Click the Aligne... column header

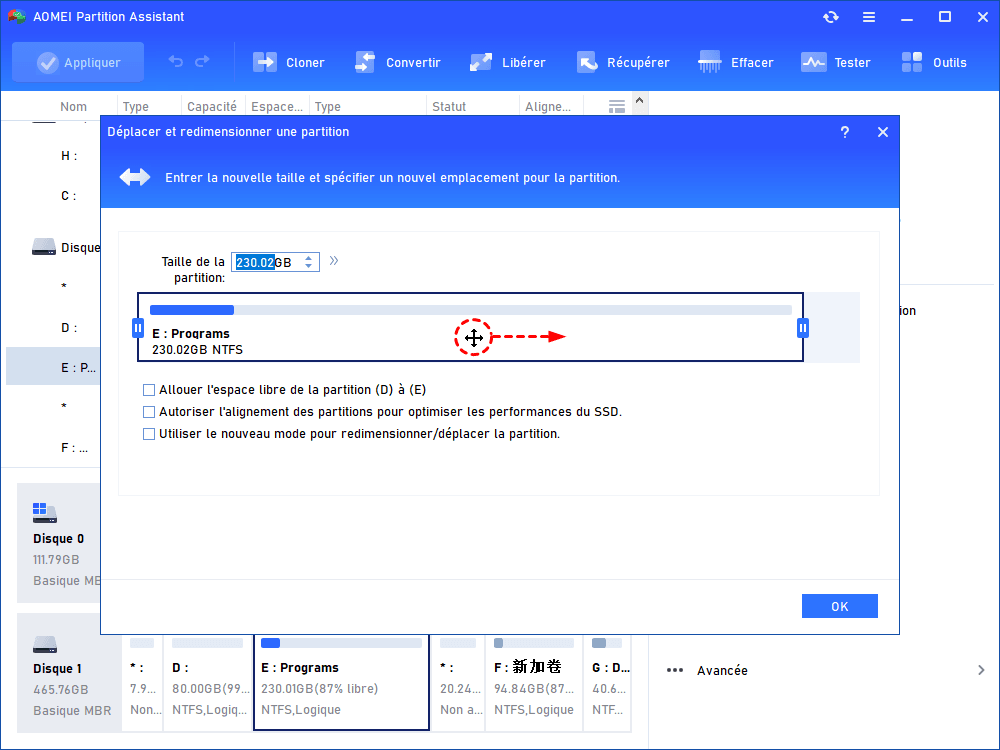pos(548,107)
